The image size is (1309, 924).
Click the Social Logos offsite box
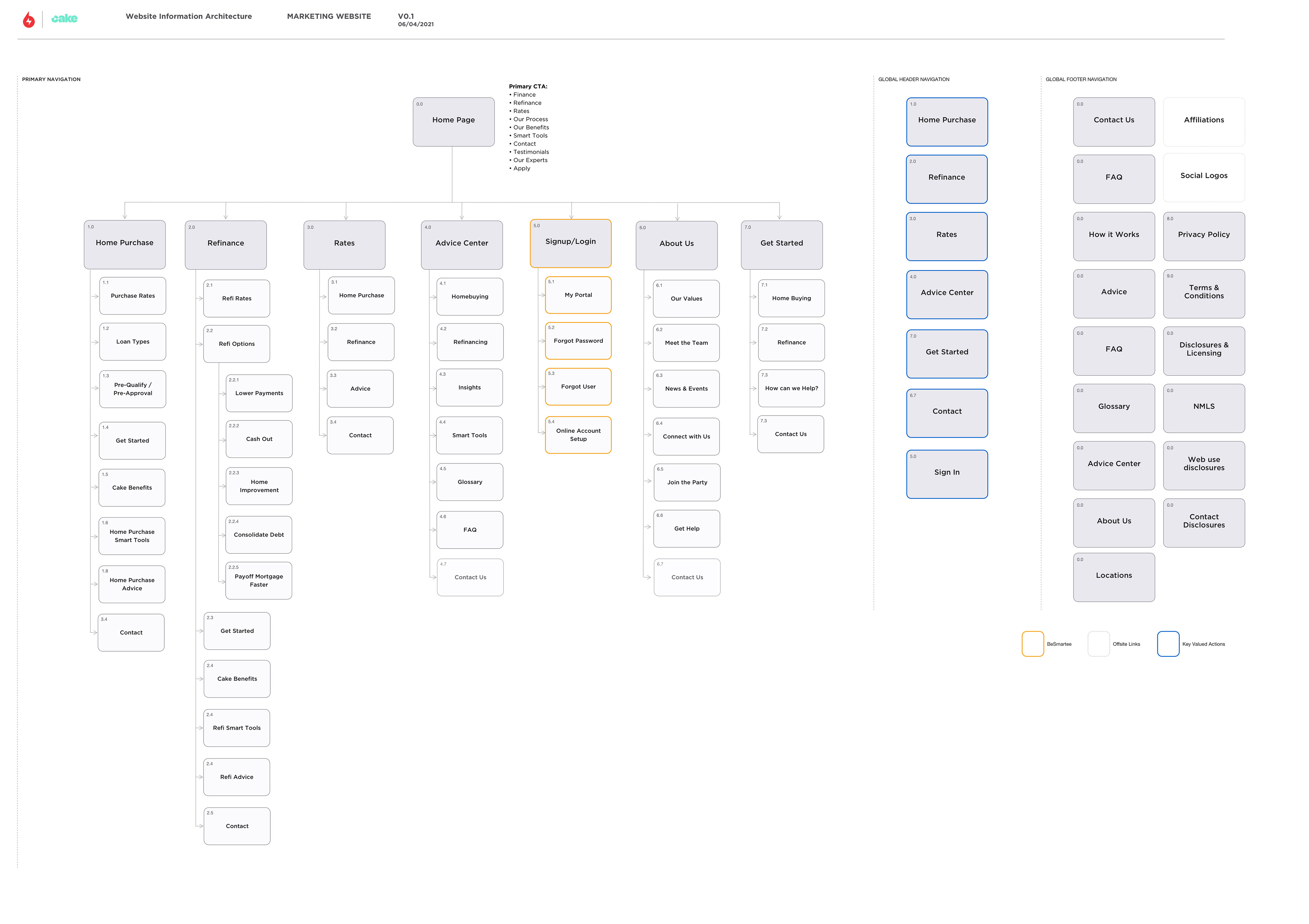1204,177
